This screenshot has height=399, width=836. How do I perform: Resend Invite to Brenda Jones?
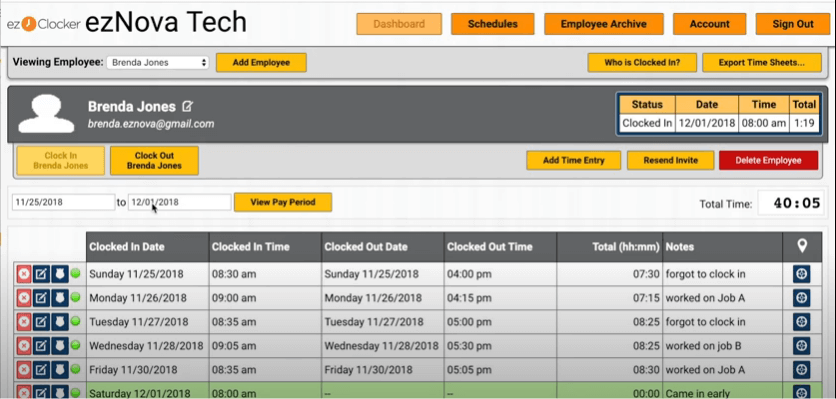[670, 160]
